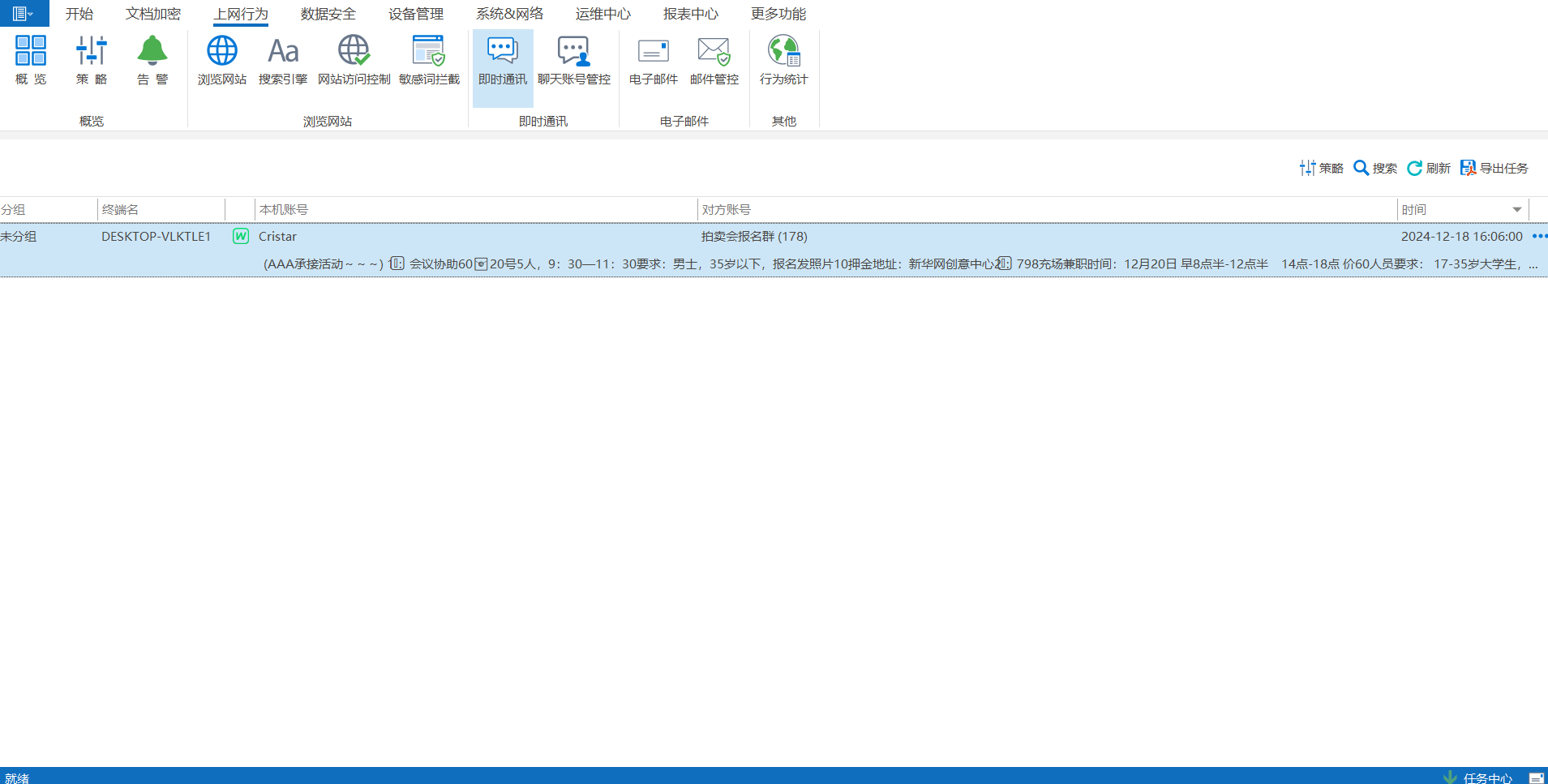The width and height of the screenshot is (1548, 784).
Task: Click the 导出任务 export button
Action: [1494, 168]
